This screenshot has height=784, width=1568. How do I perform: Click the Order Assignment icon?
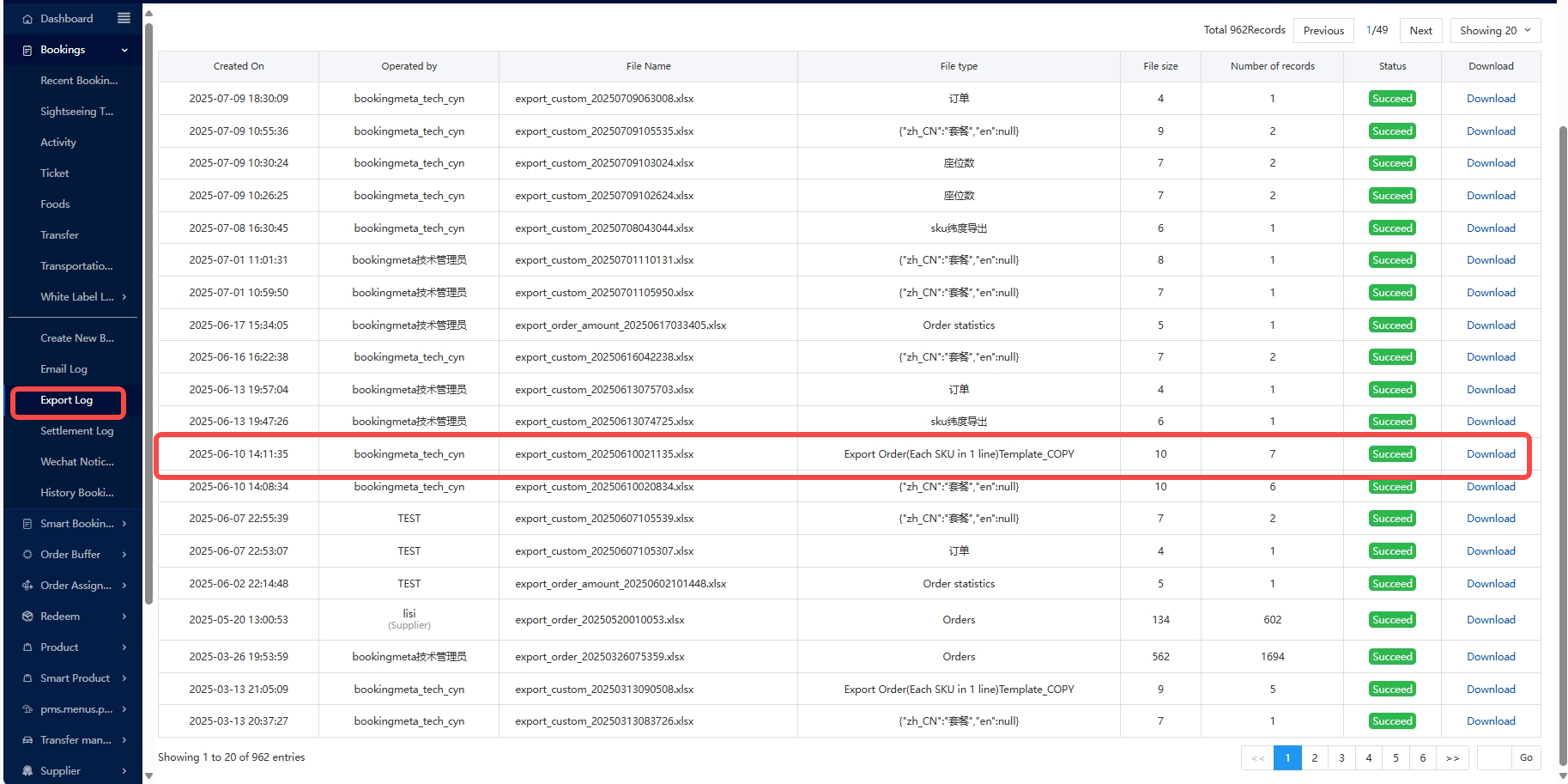coord(27,586)
